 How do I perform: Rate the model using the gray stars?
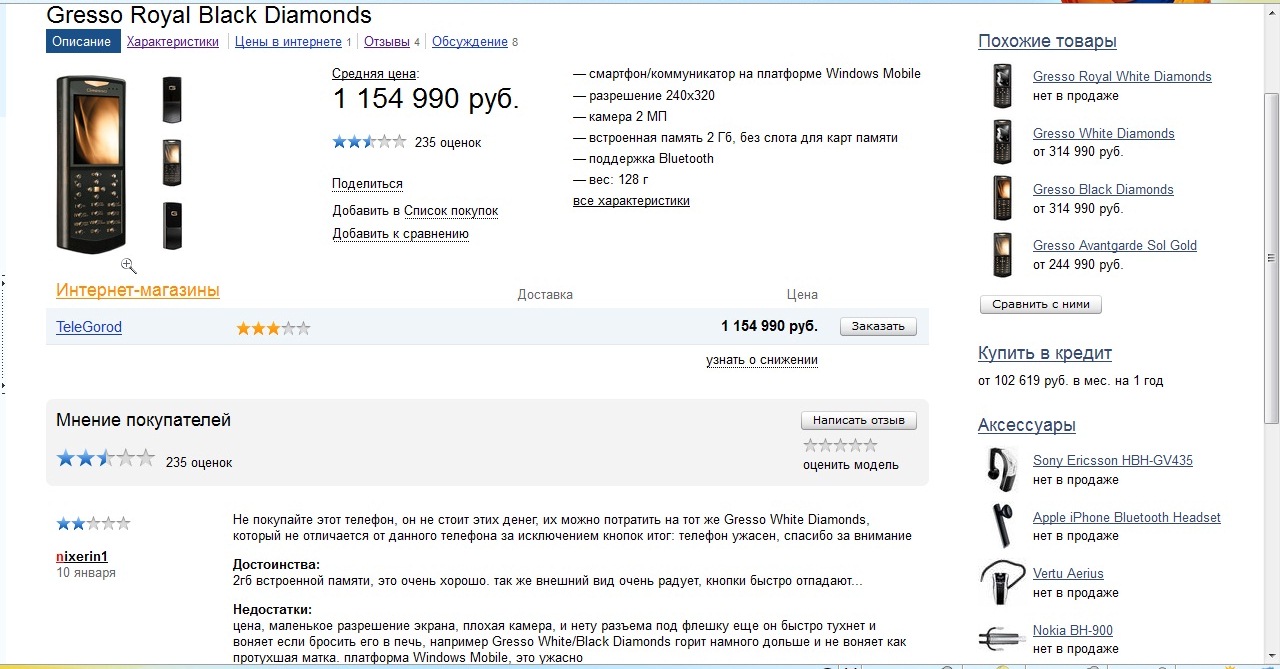(x=840, y=445)
